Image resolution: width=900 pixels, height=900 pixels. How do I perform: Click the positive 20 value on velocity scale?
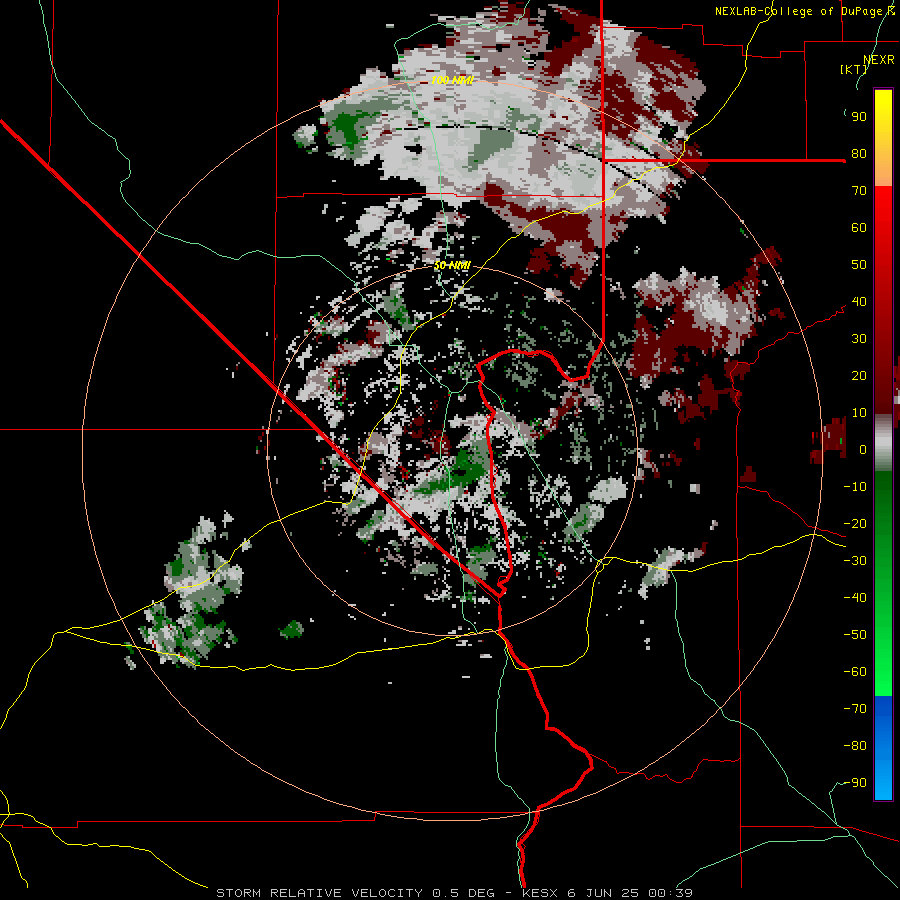pyautogui.click(x=859, y=376)
